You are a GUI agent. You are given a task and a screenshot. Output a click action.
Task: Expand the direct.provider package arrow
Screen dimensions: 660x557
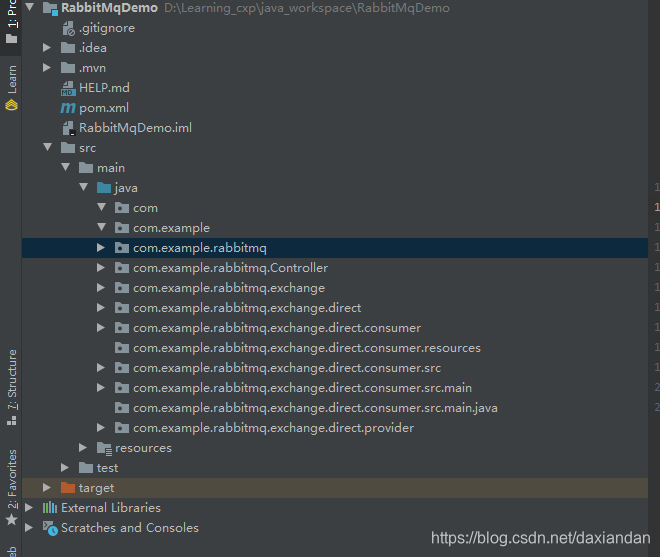[x=101, y=427]
